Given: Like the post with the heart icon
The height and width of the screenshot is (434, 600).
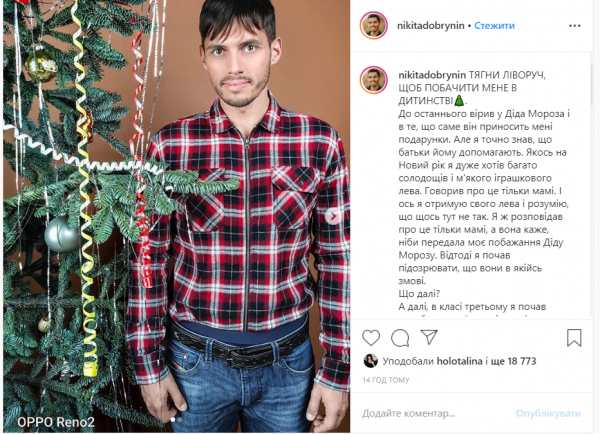Looking at the screenshot, I should tap(371, 338).
